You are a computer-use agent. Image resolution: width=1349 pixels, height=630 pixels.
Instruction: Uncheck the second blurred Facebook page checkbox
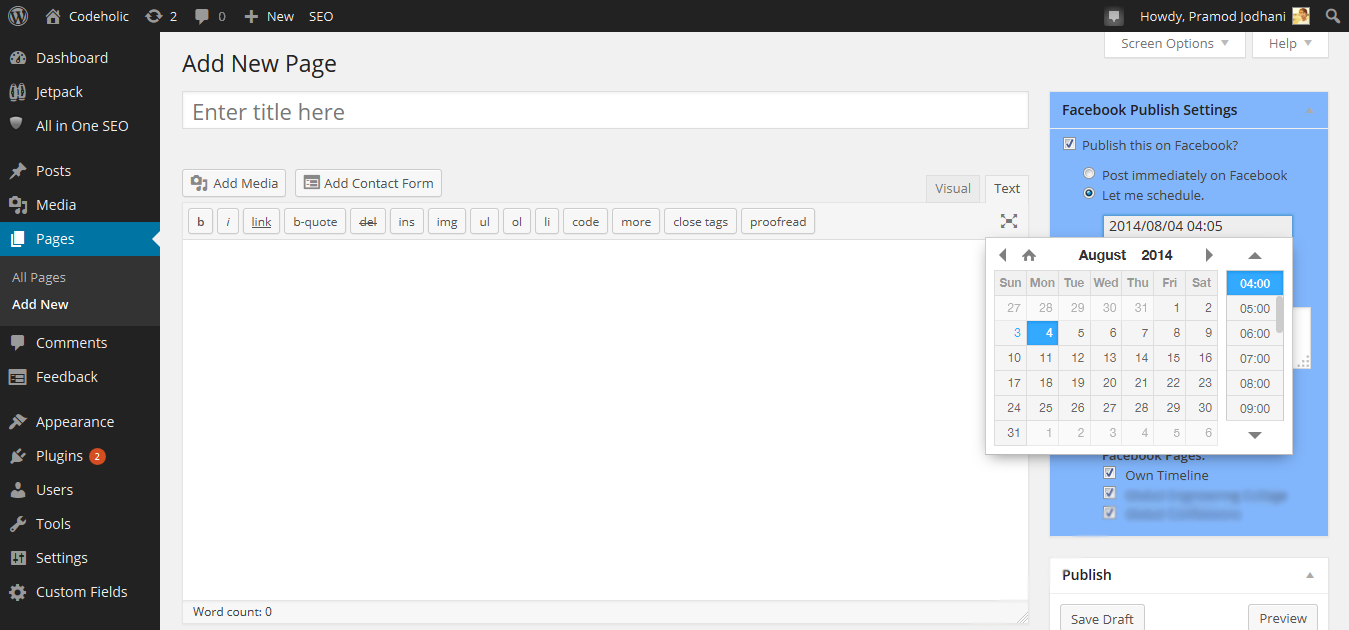[x=1109, y=493]
